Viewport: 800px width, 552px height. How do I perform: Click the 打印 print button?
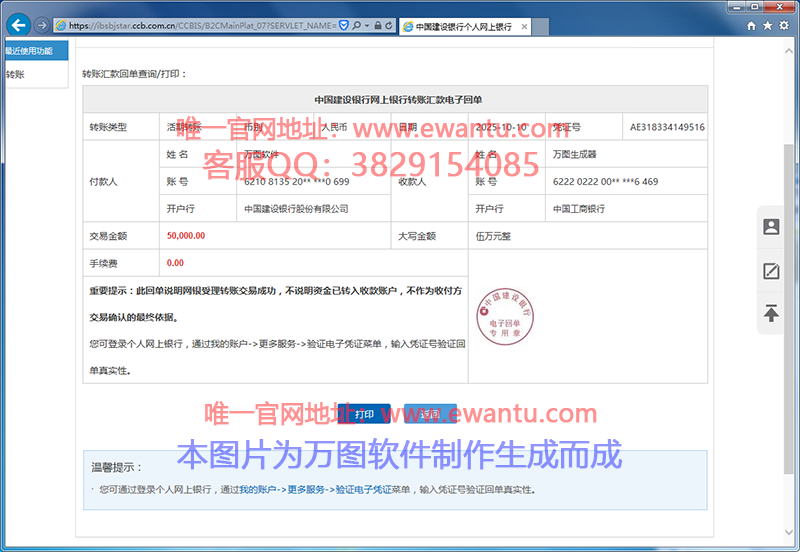tap(364, 414)
